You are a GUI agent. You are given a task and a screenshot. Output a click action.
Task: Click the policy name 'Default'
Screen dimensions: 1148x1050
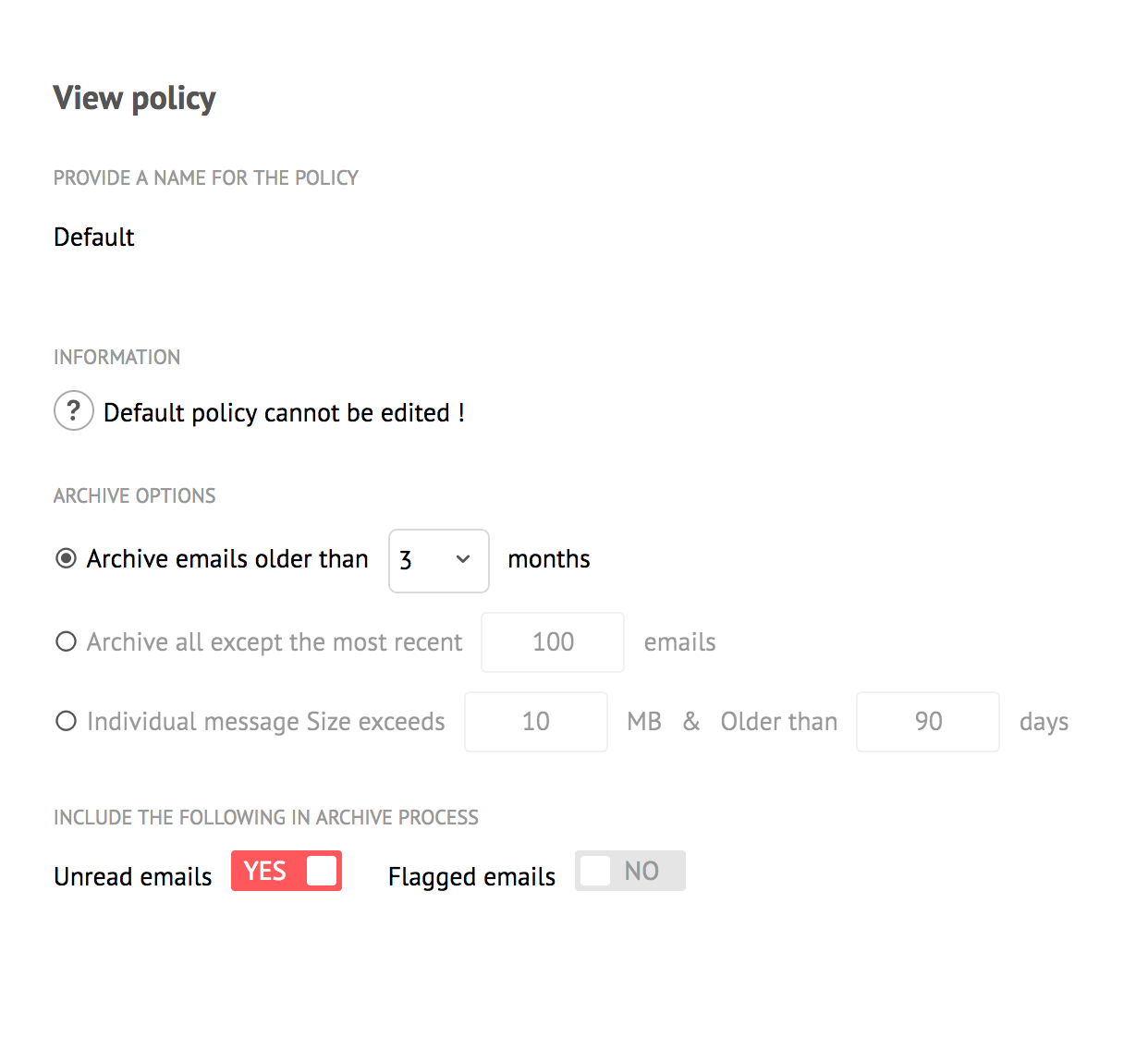[x=94, y=238]
